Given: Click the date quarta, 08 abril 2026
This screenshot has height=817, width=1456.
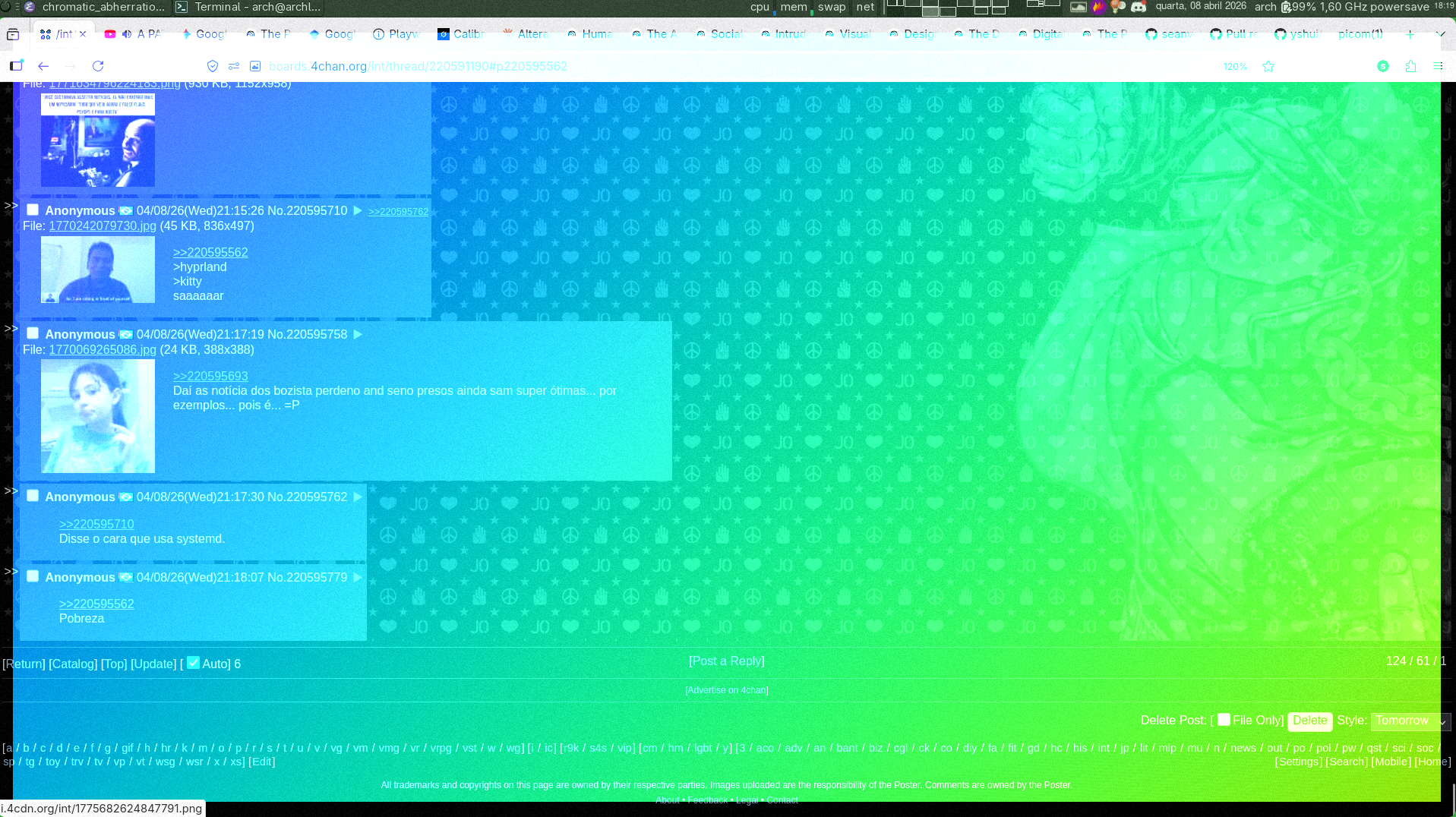Looking at the screenshot, I should pos(1201,6).
